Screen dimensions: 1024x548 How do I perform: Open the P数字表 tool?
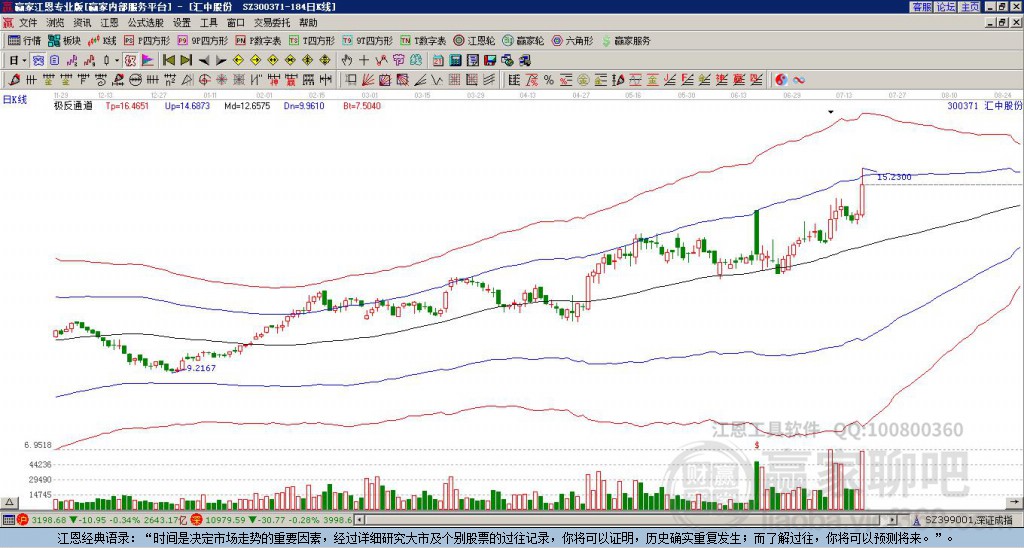coord(258,40)
